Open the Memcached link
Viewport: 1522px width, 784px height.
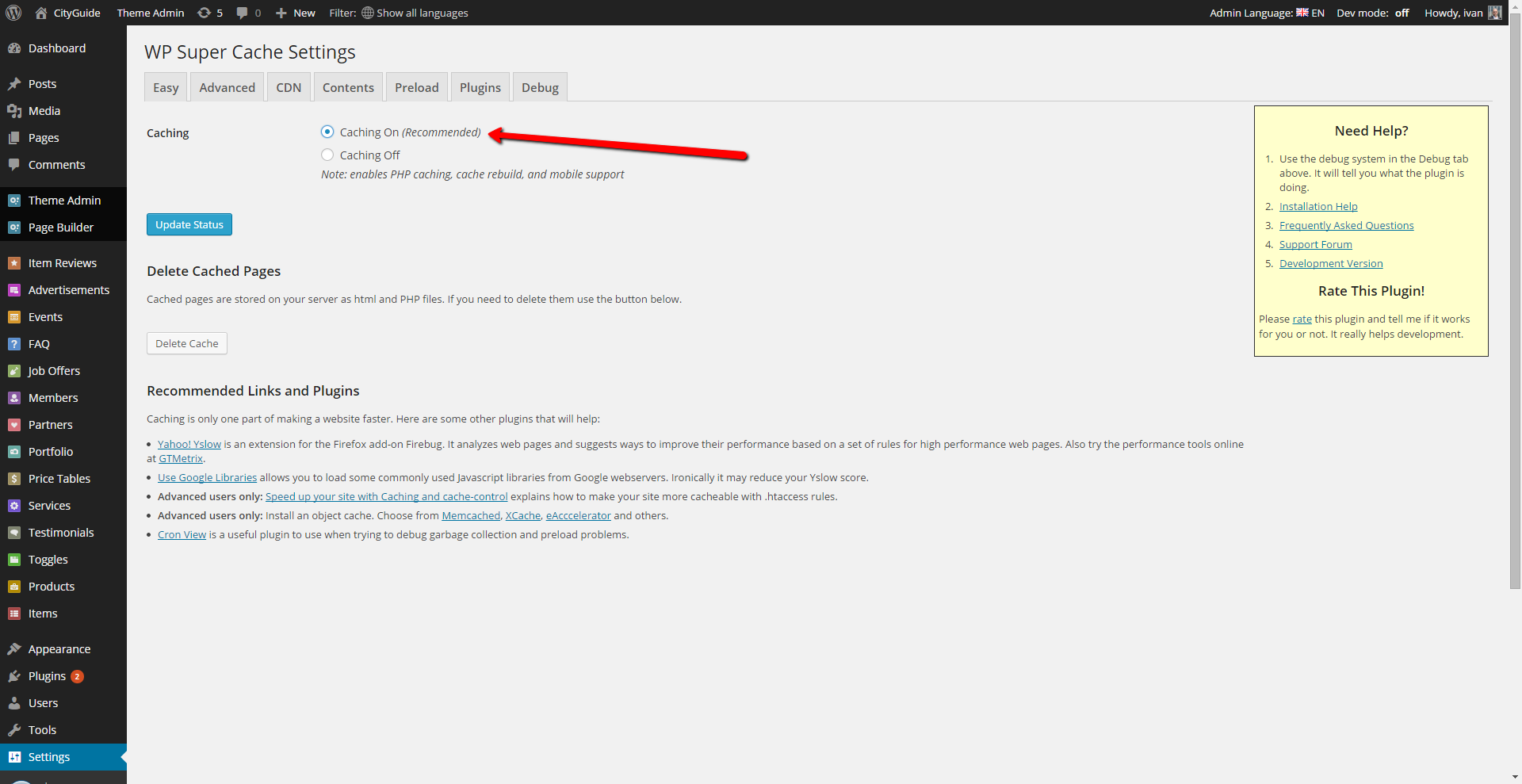click(x=471, y=515)
